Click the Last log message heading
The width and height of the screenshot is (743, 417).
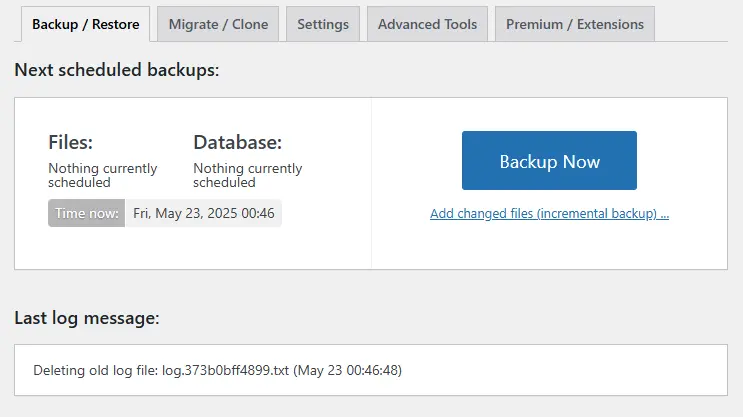(x=87, y=318)
